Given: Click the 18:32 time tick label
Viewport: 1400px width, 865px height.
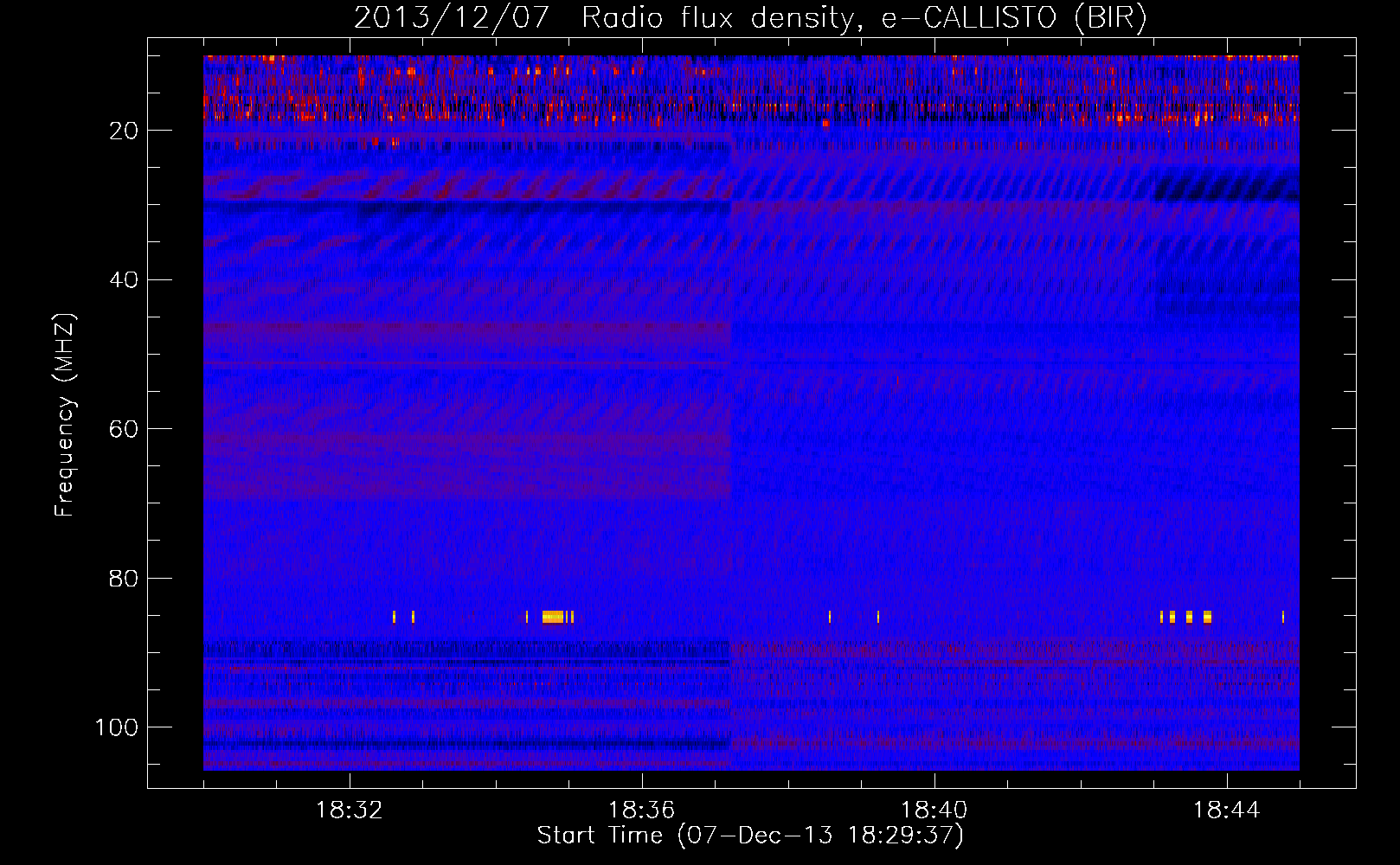Looking at the screenshot, I should (x=350, y=811).
